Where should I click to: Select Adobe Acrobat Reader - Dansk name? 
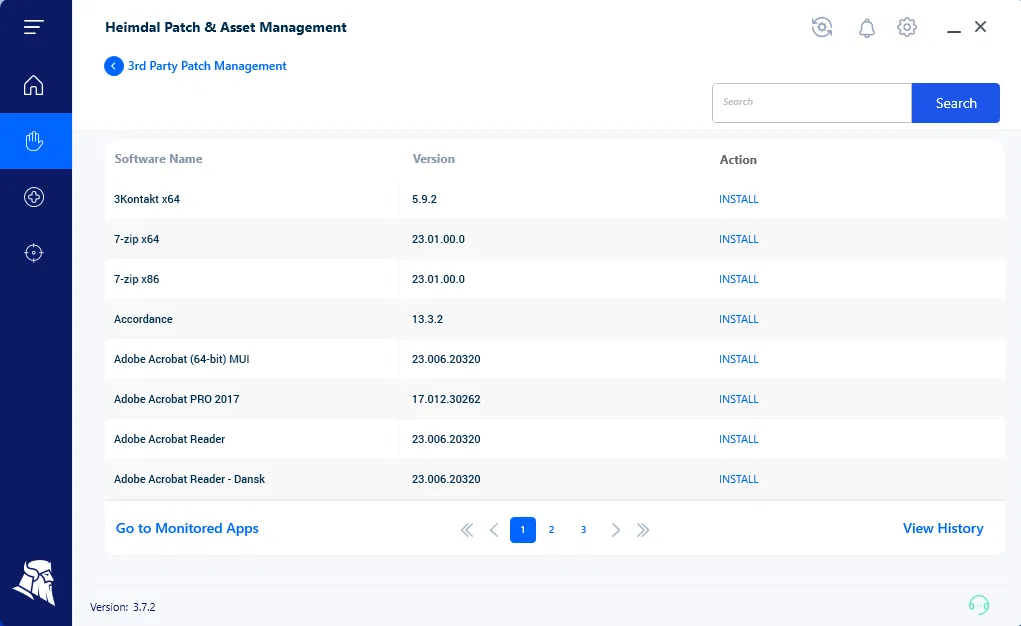(x=189, y=479)
